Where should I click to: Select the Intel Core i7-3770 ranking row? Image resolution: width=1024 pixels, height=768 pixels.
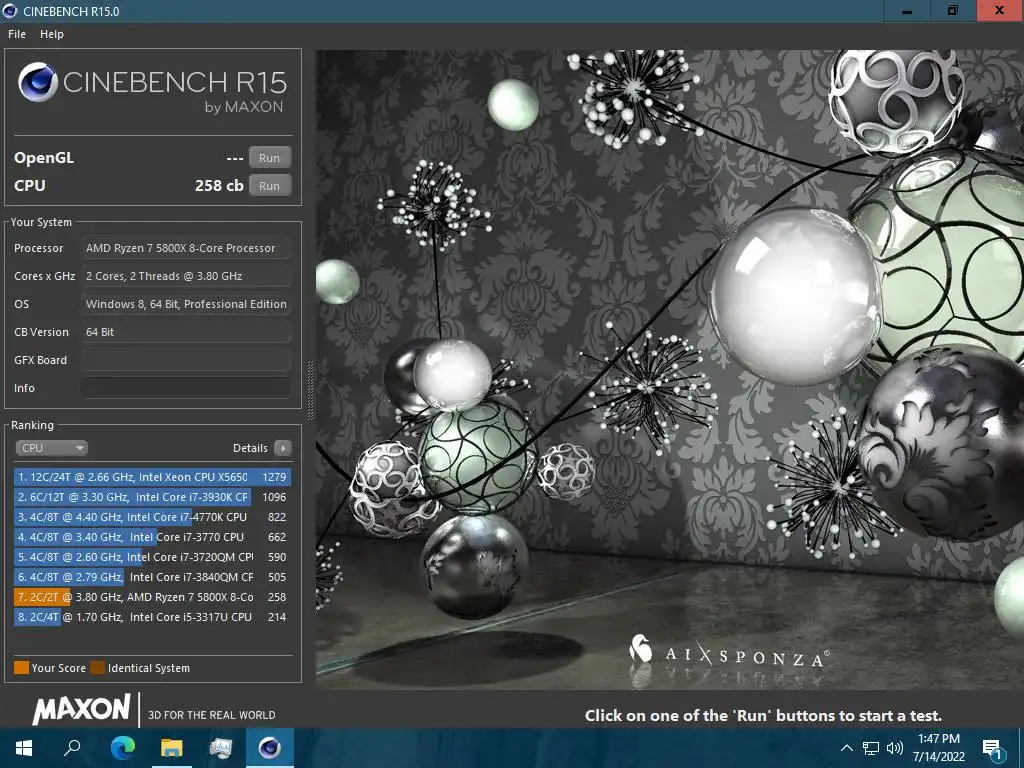tap(152, 537)
